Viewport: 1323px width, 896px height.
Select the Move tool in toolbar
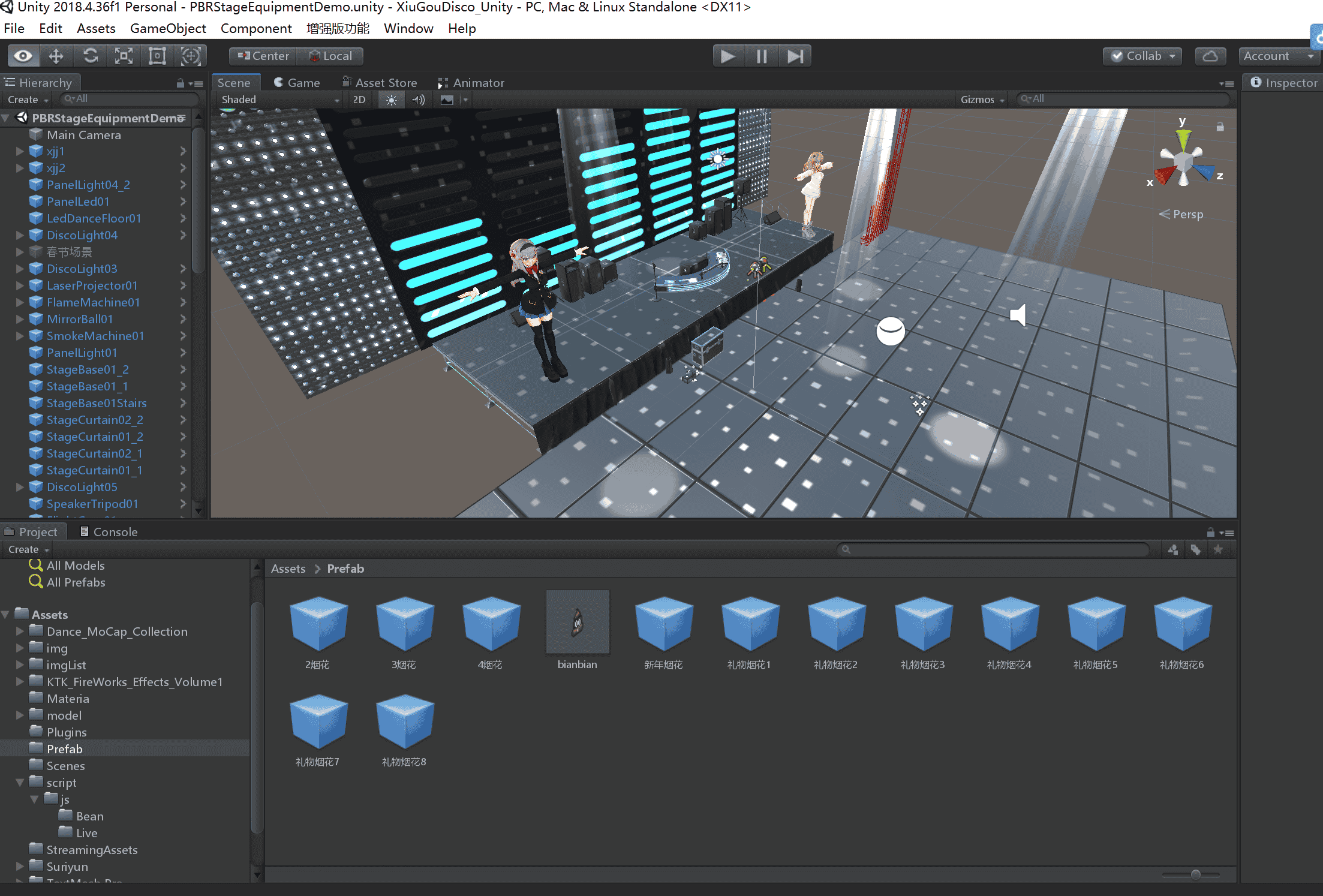pos(56,56)
